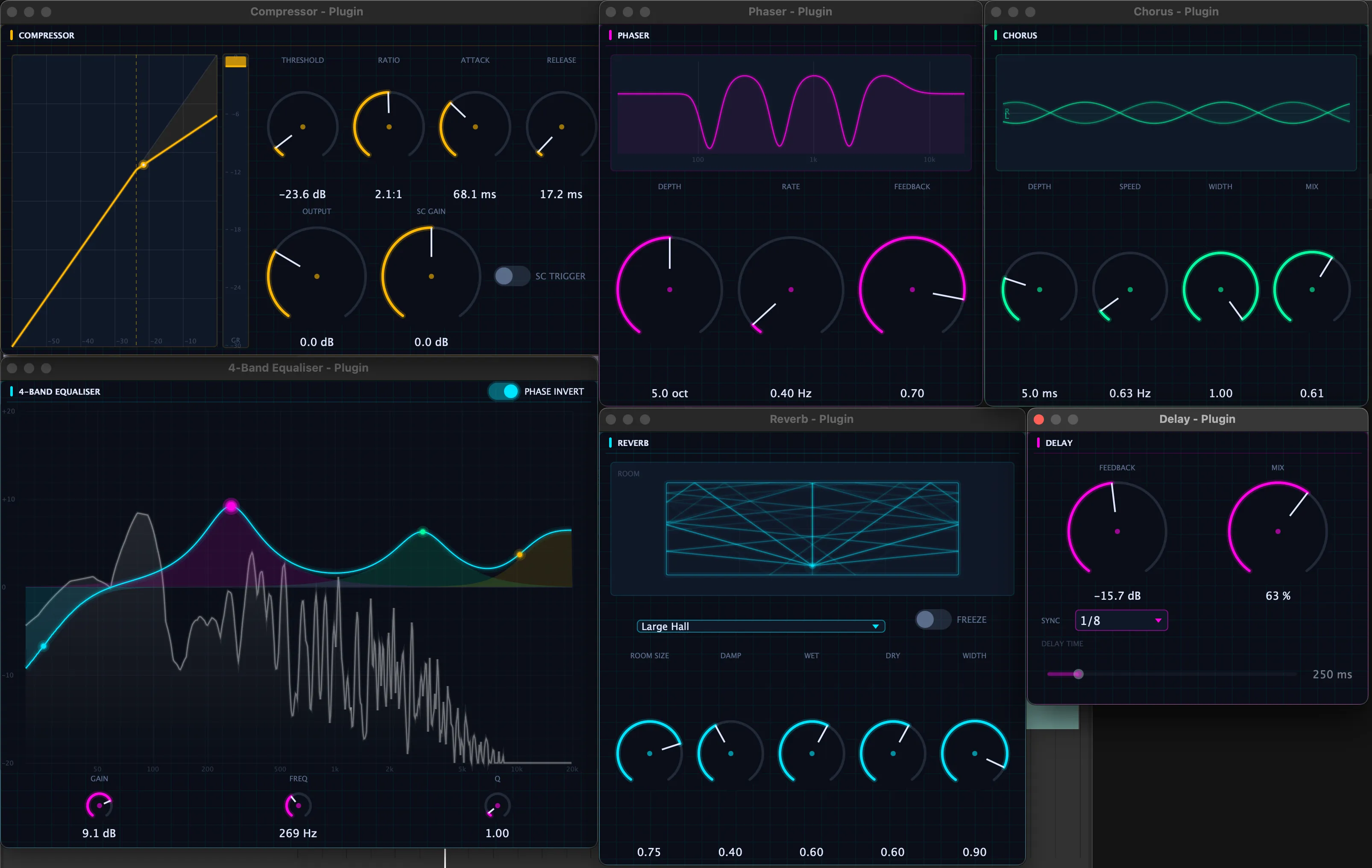
Task: Click the Delay Mix knob
Action: coord(1278,531)
